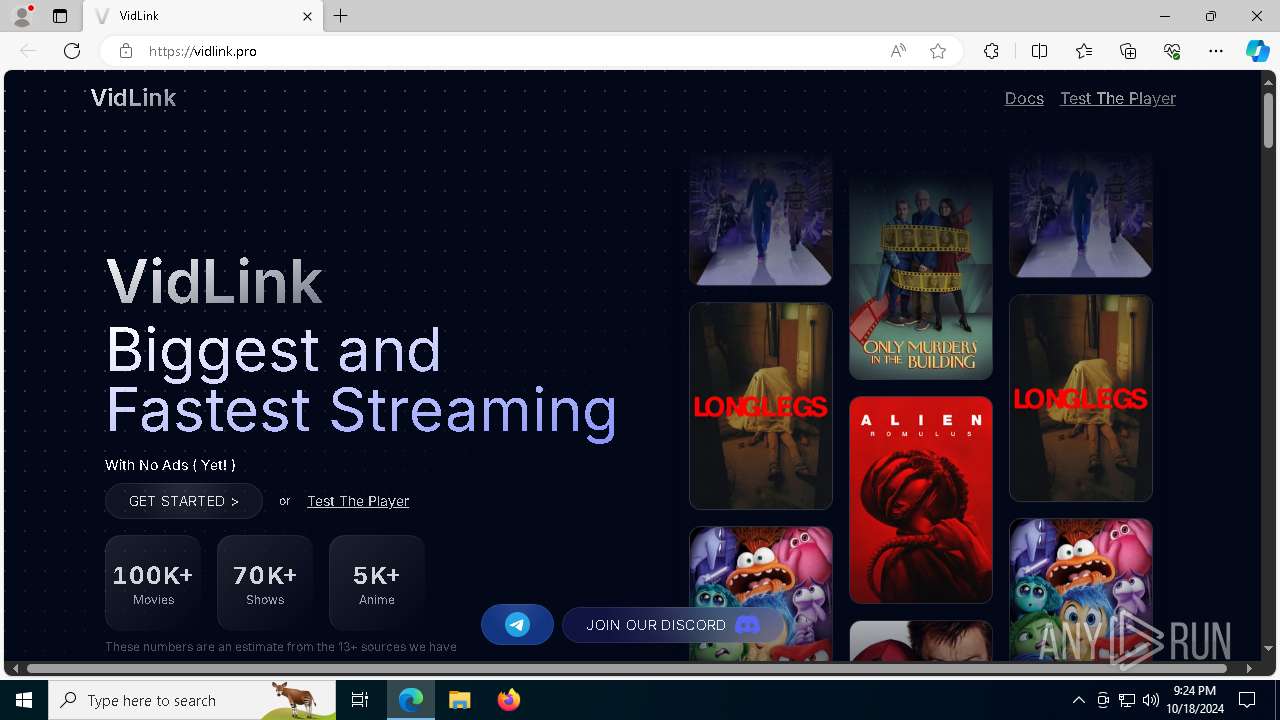Launch Firefox from taskbar
This screenshot has height=720, width=1280.
tap(509, 700)
